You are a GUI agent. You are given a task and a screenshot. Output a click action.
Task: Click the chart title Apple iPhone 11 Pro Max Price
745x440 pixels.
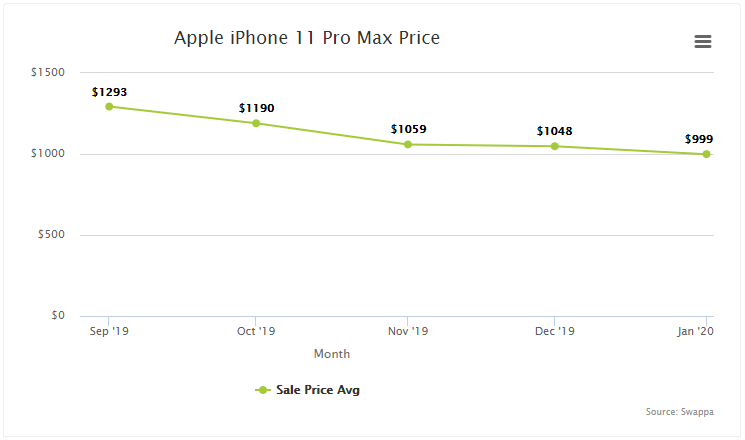(307, 38)
